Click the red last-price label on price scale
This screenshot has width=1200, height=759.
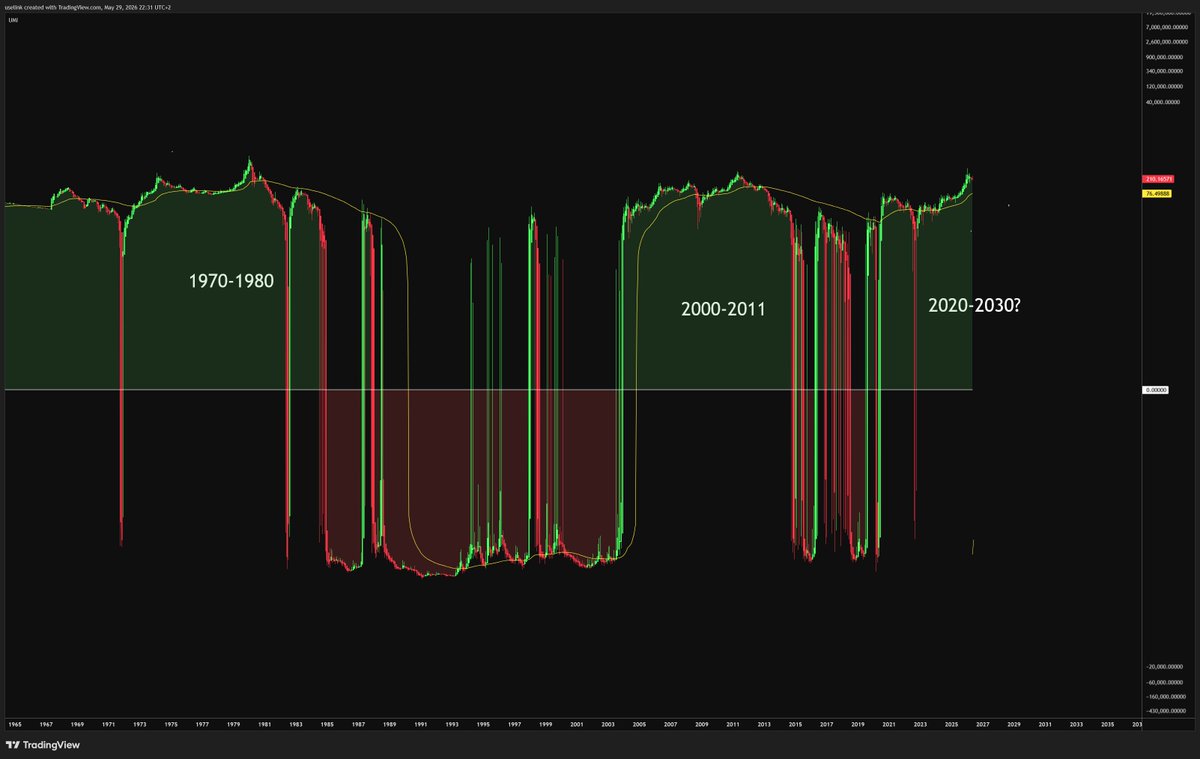1157,179
